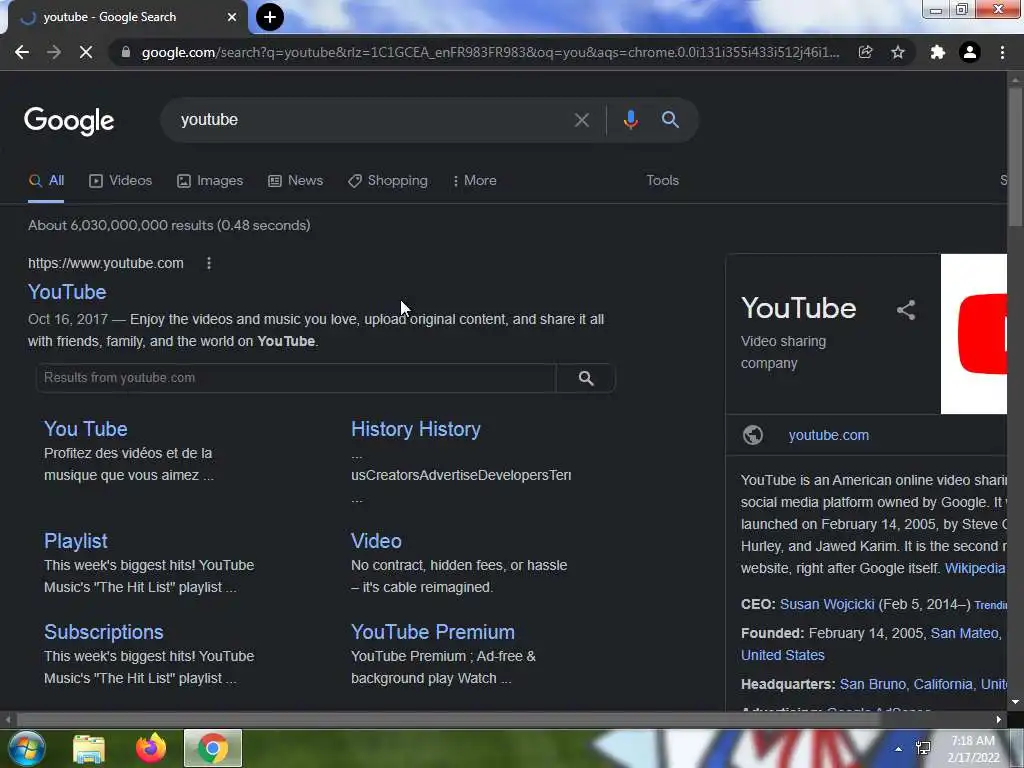View site security info via the padlock icon
The width and height of the screenshot is (1024, 768).
[125, 52]
